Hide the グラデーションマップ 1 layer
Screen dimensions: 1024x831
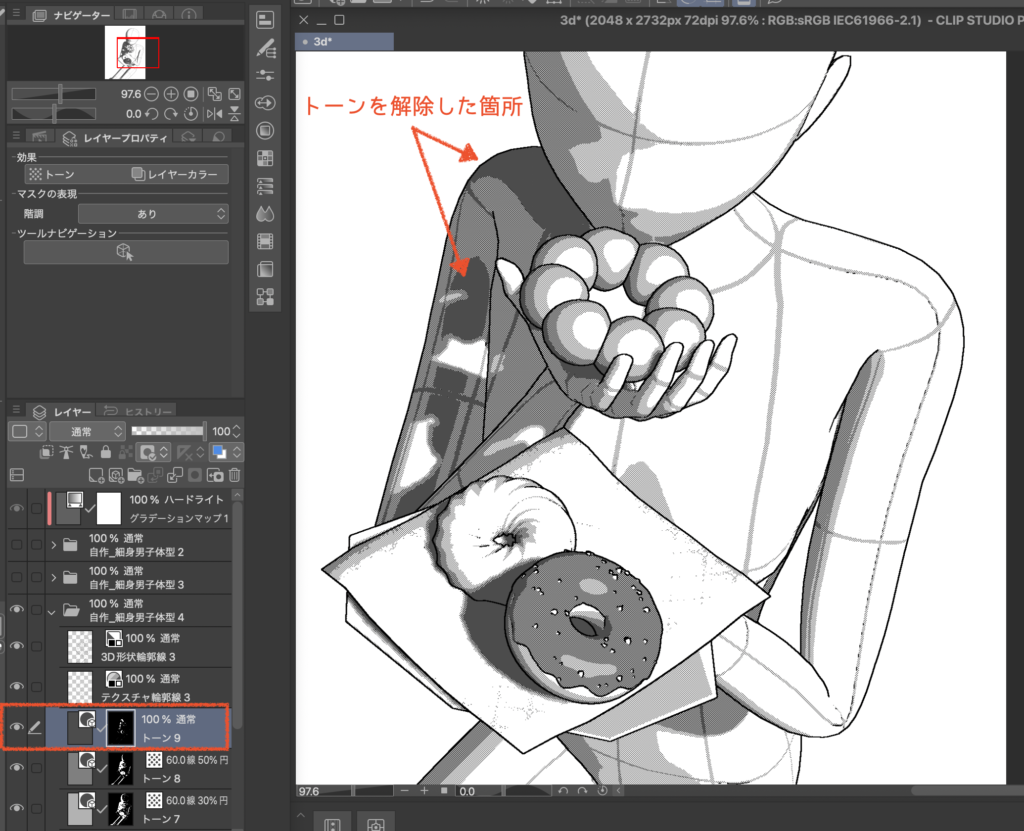tap(15, 508)
